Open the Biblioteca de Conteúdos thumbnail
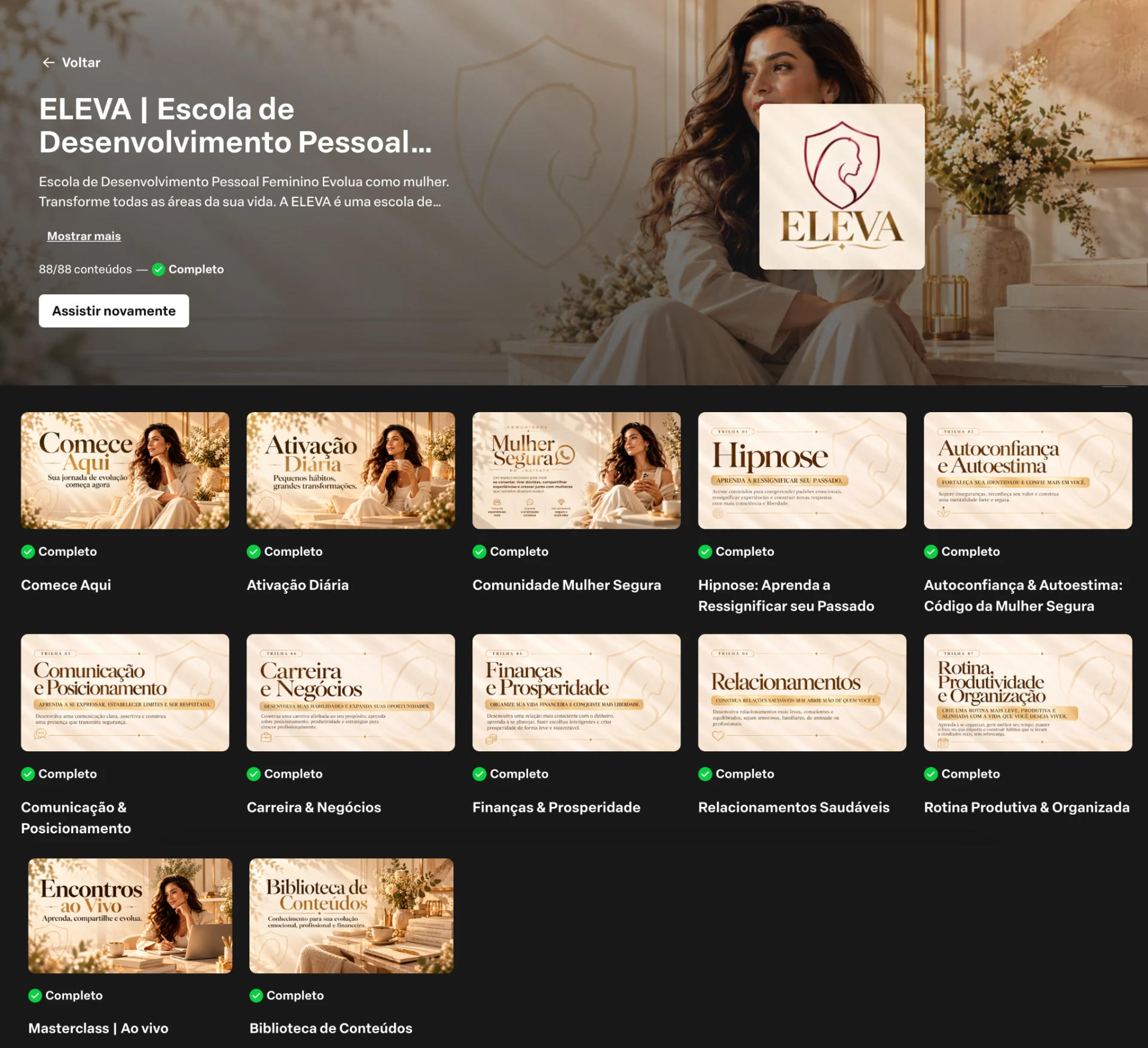 click(352, 916)
